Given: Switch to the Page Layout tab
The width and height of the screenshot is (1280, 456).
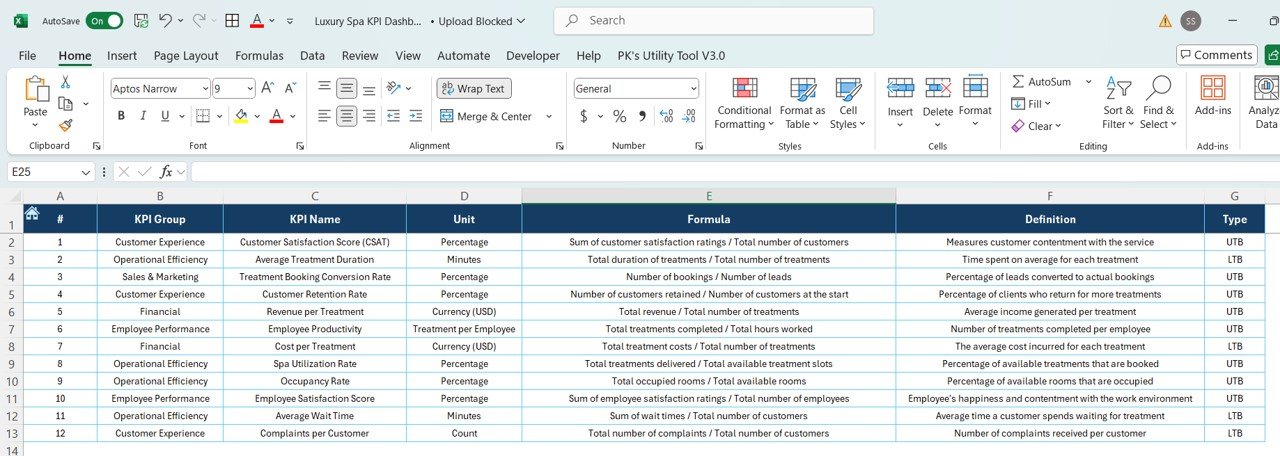Looking at the screenshot, I should point(186,55).
